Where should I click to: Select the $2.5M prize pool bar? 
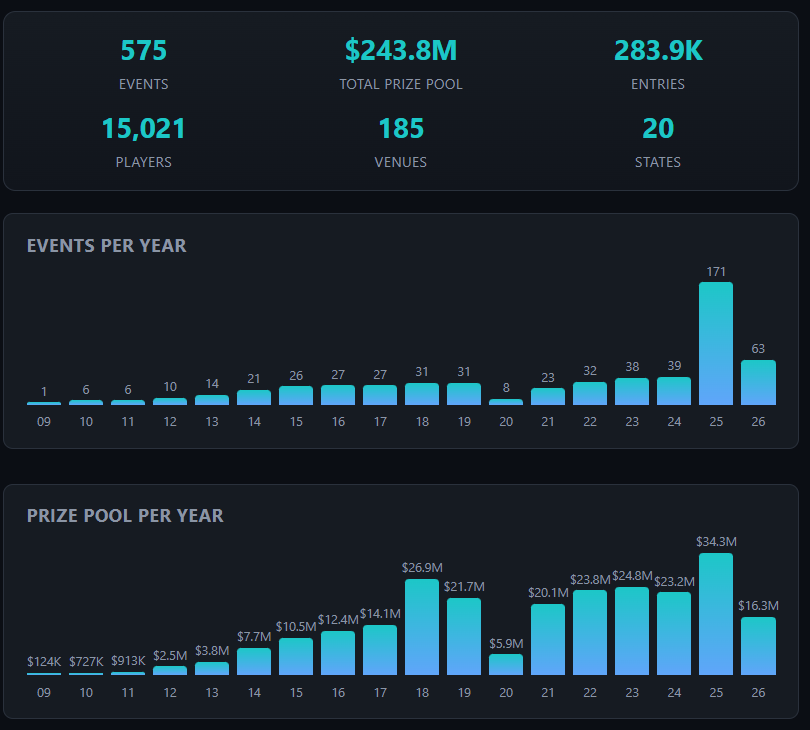[170, 671]
